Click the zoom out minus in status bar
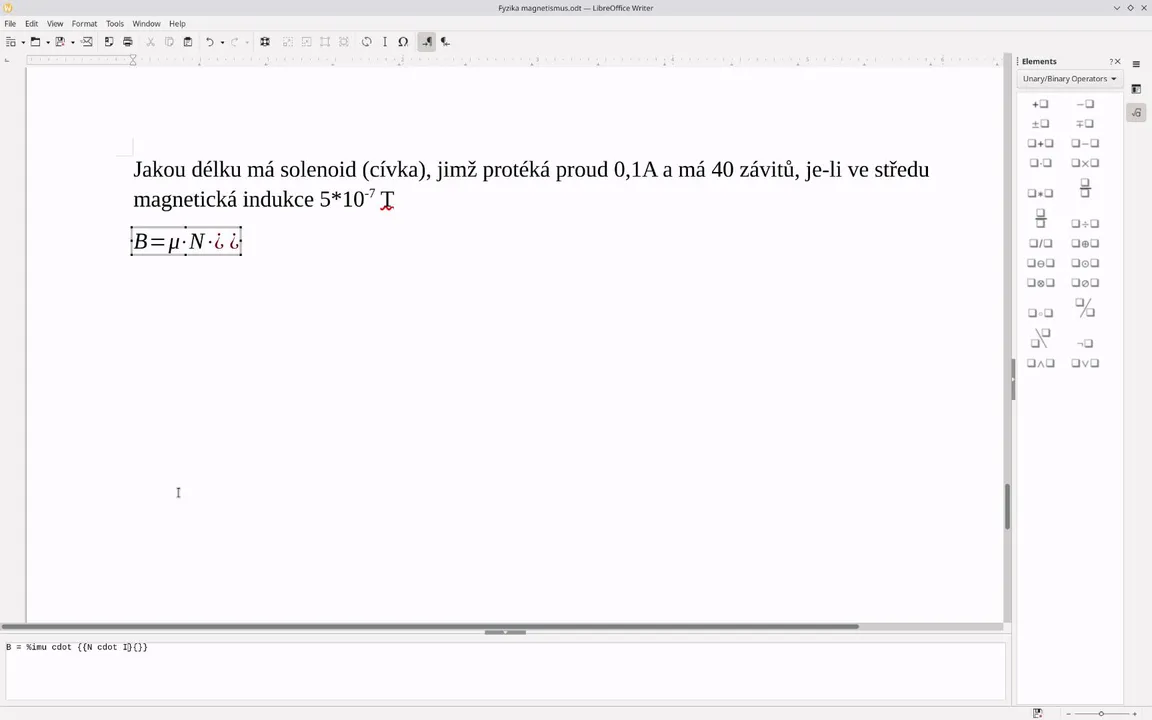The image size is (1152, 720). (1069, 713)
